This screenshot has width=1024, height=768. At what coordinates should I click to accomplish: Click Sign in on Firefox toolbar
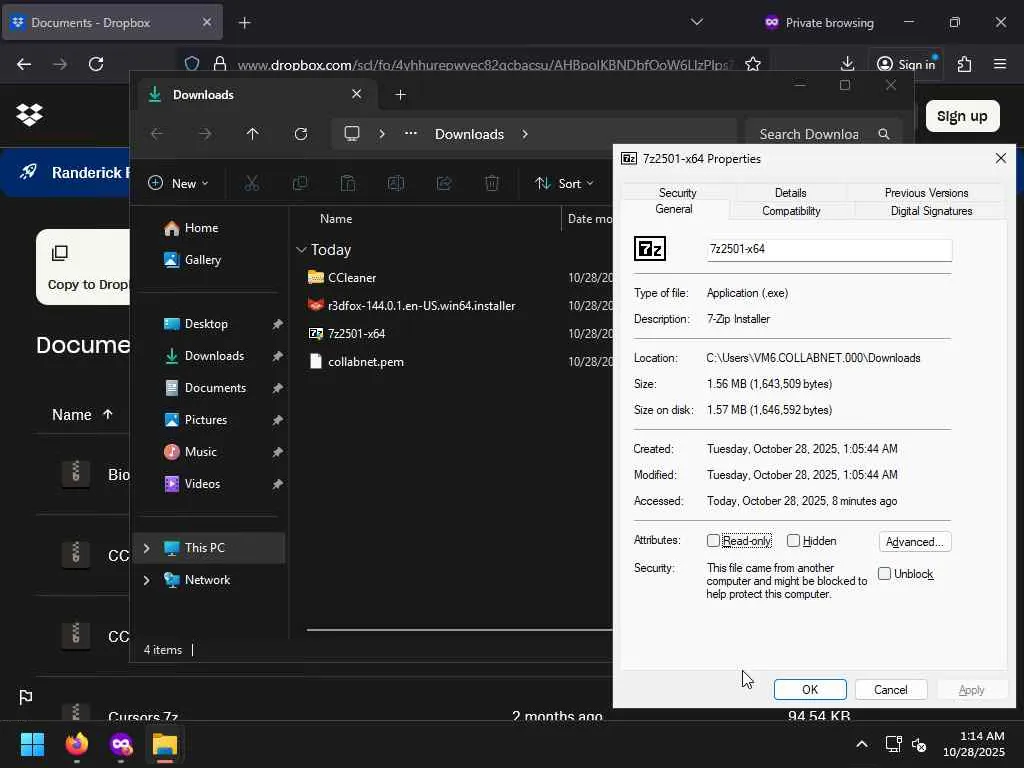tap(906, 64)
